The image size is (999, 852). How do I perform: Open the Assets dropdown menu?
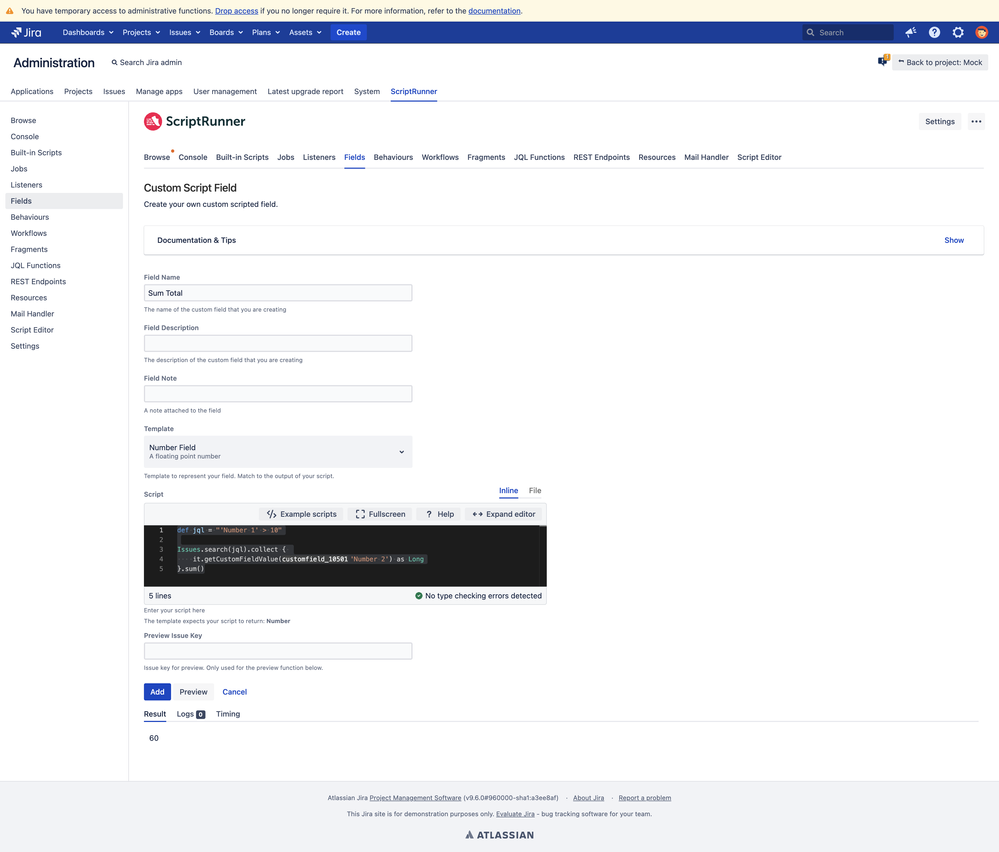click(305, 32)
